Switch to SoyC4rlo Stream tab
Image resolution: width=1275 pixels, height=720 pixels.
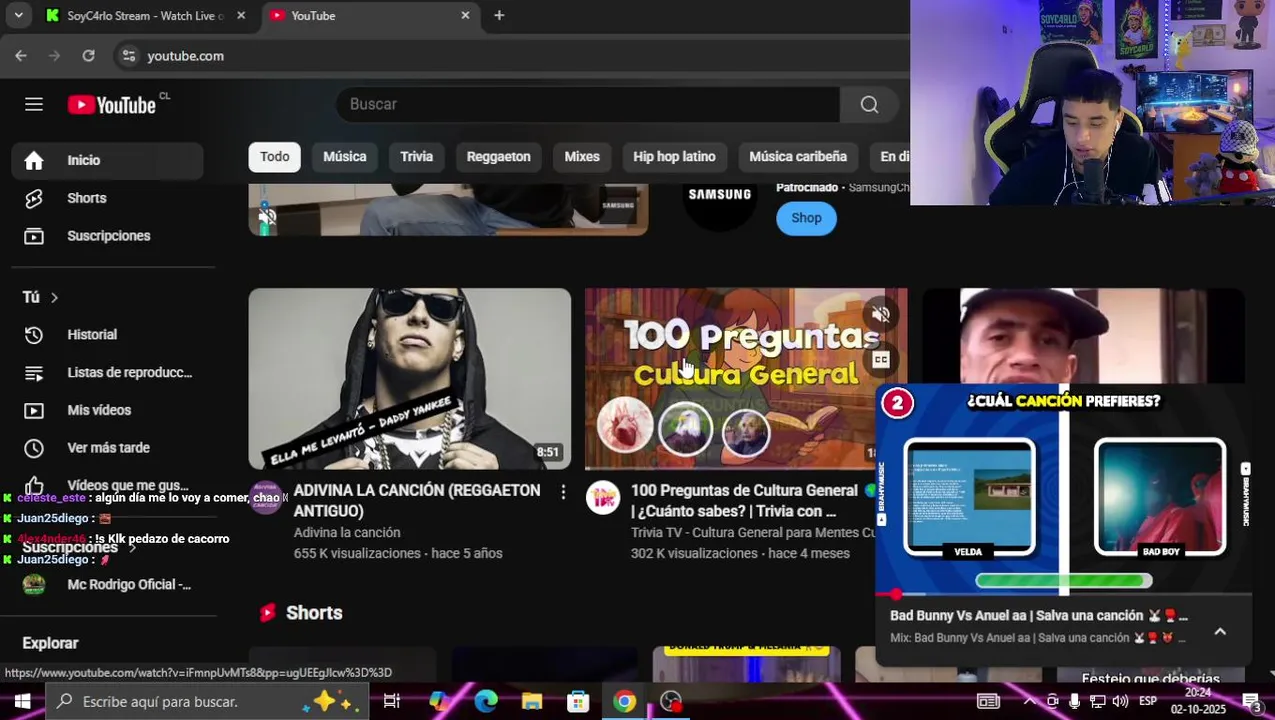click(145, 15)
